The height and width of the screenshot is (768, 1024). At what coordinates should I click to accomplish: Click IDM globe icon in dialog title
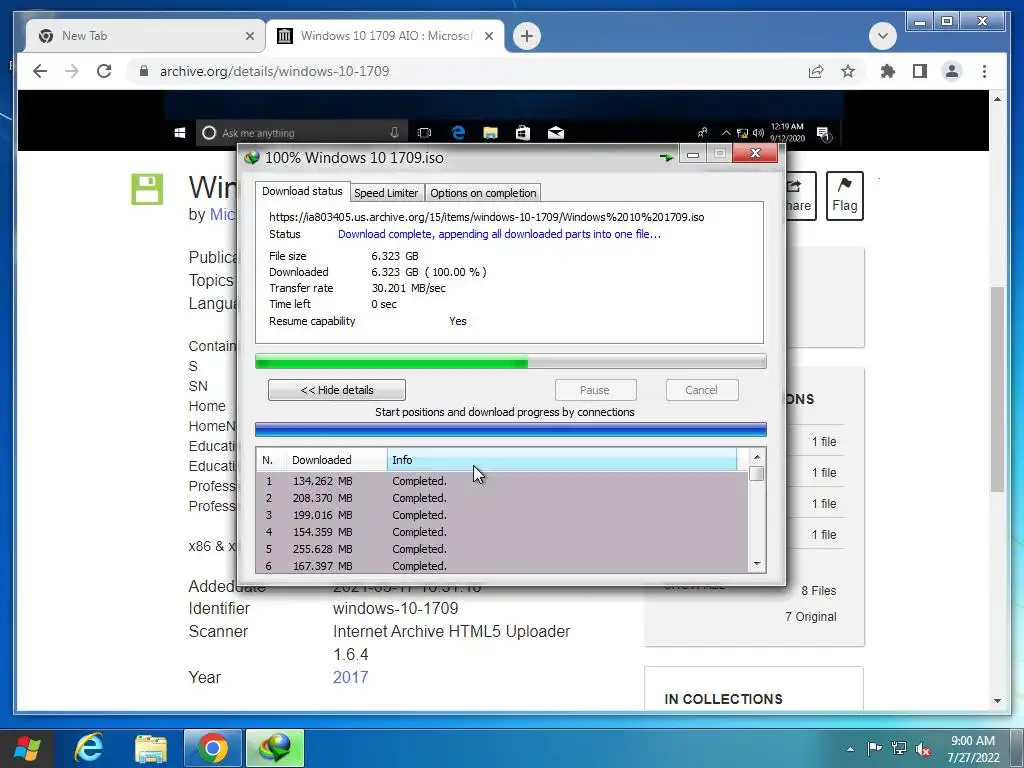pos(251,157)
